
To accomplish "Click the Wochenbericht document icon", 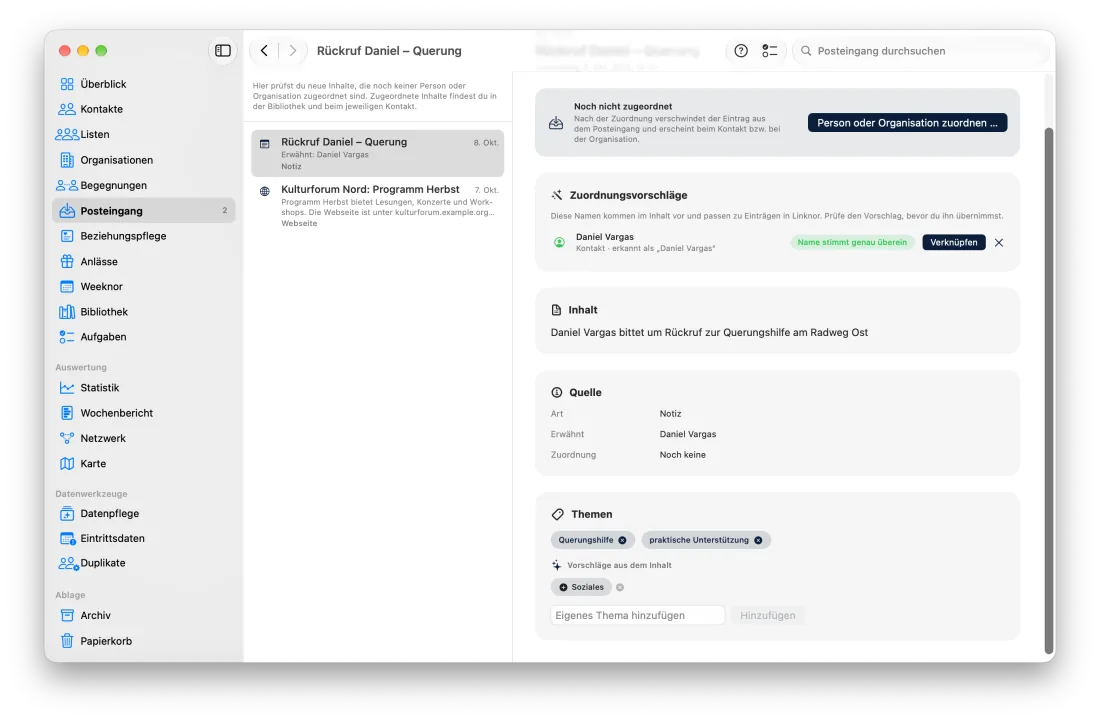I will 67,413.
